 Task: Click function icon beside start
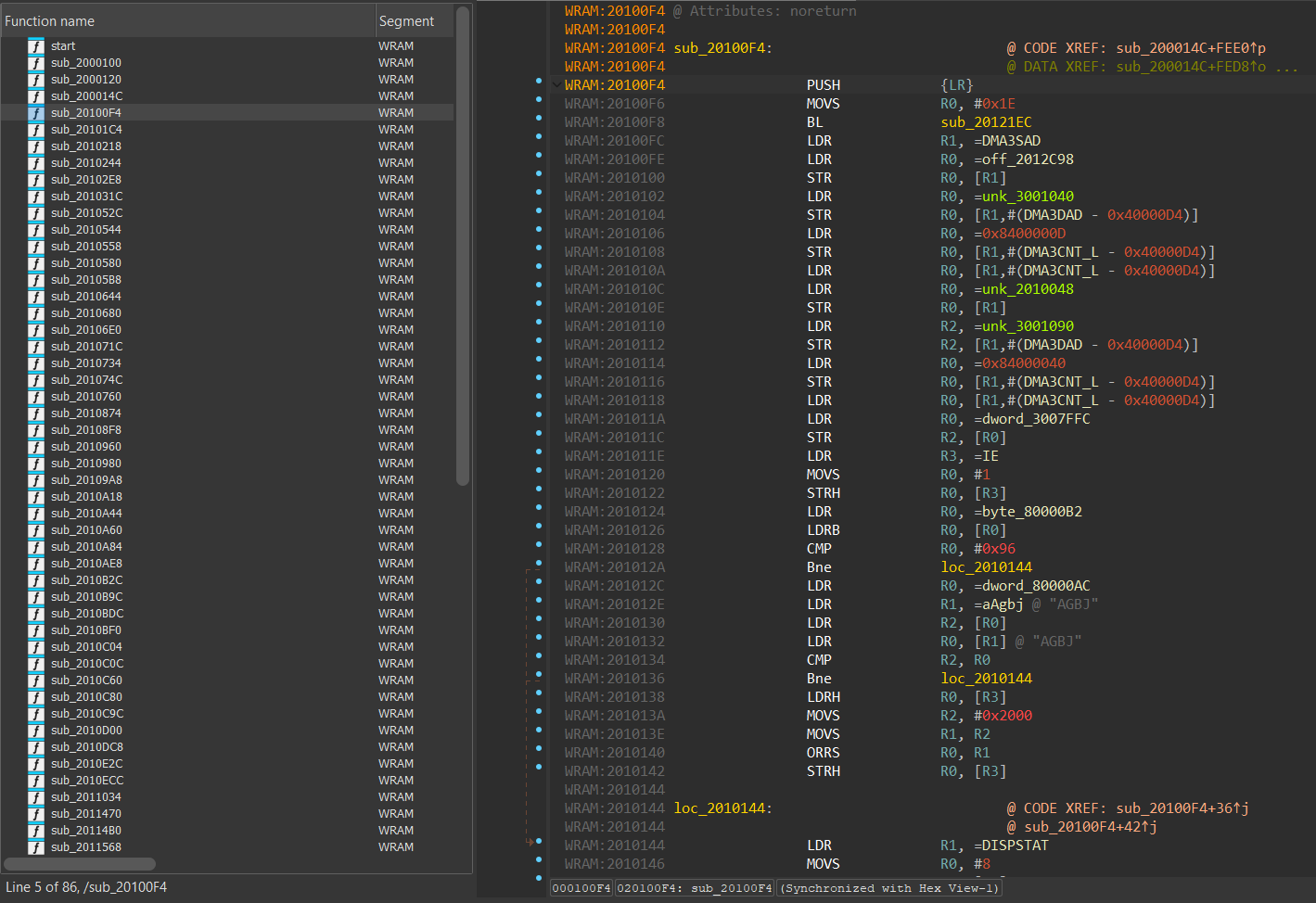tap(36, 46)
